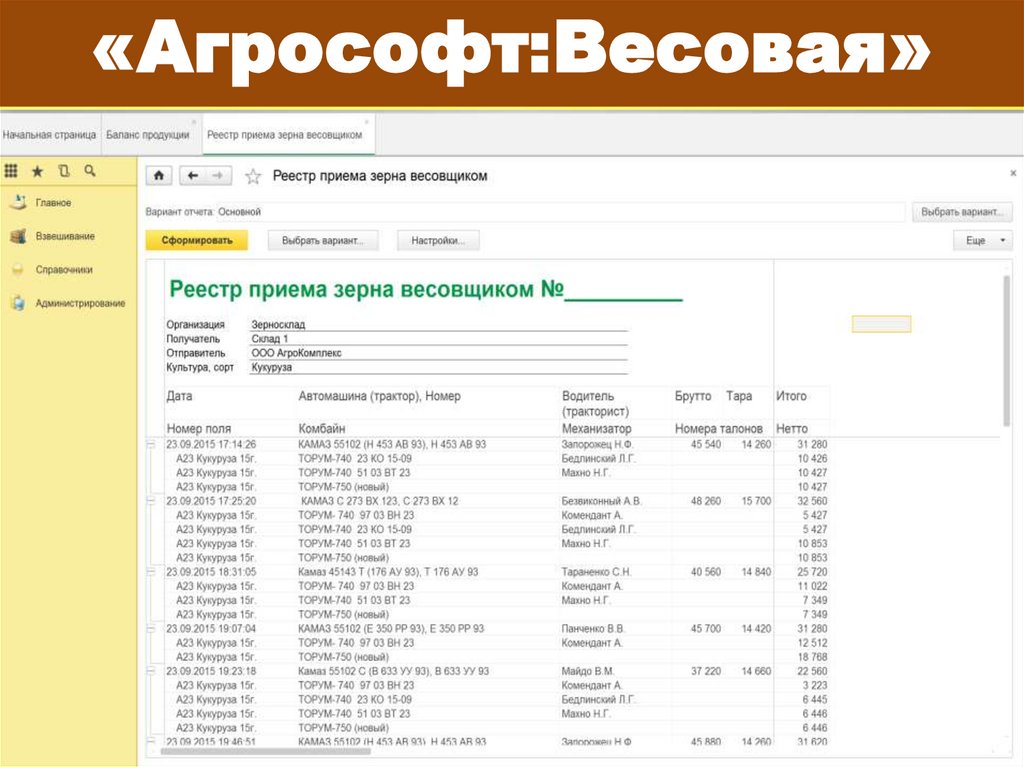This screenshot has width=1024, height=767.
Task: Select driver Тараненко С.Н. cell
Action: (x=596, y=572)
